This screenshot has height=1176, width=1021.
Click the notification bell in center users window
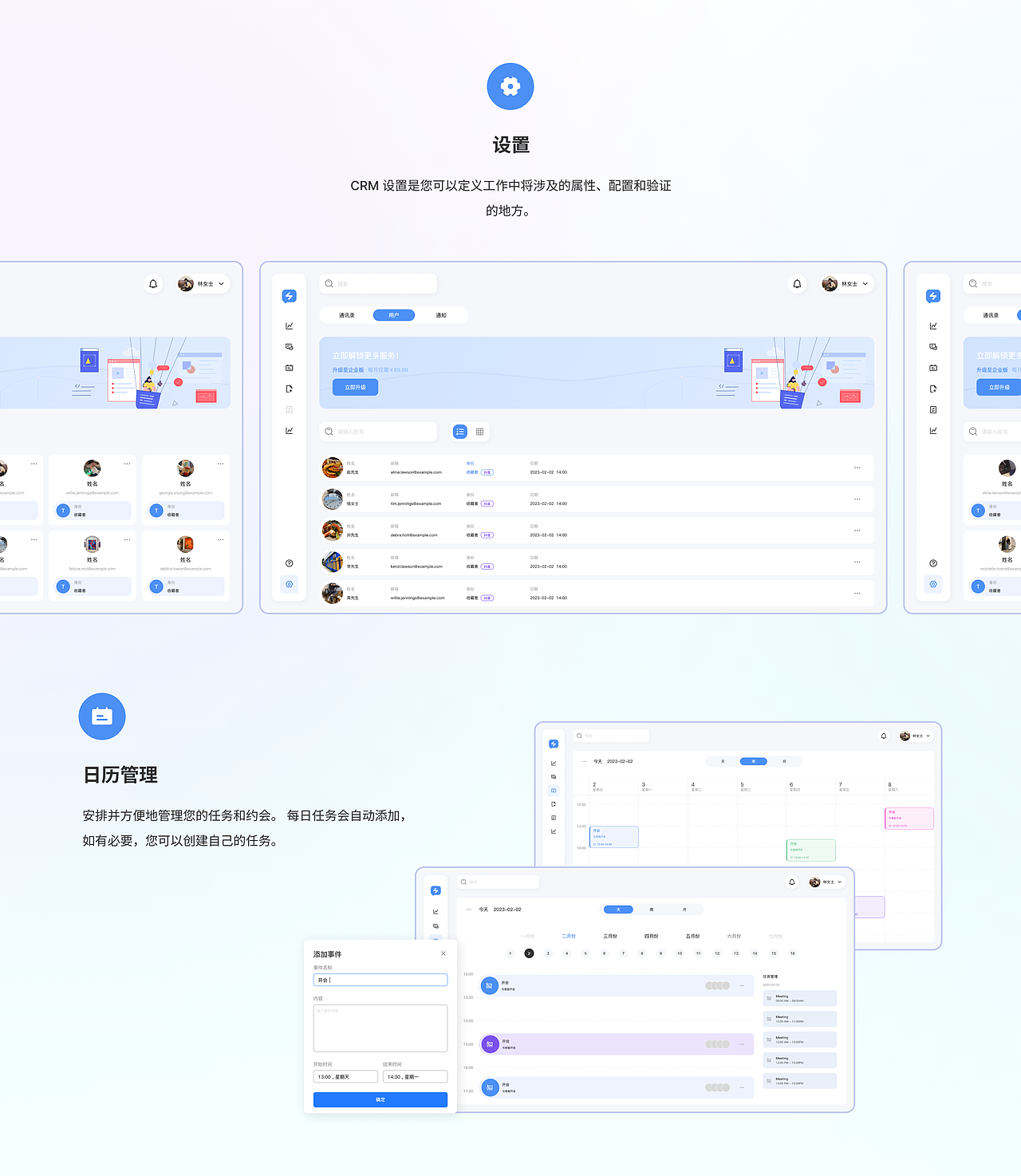[x=797, y=284]
